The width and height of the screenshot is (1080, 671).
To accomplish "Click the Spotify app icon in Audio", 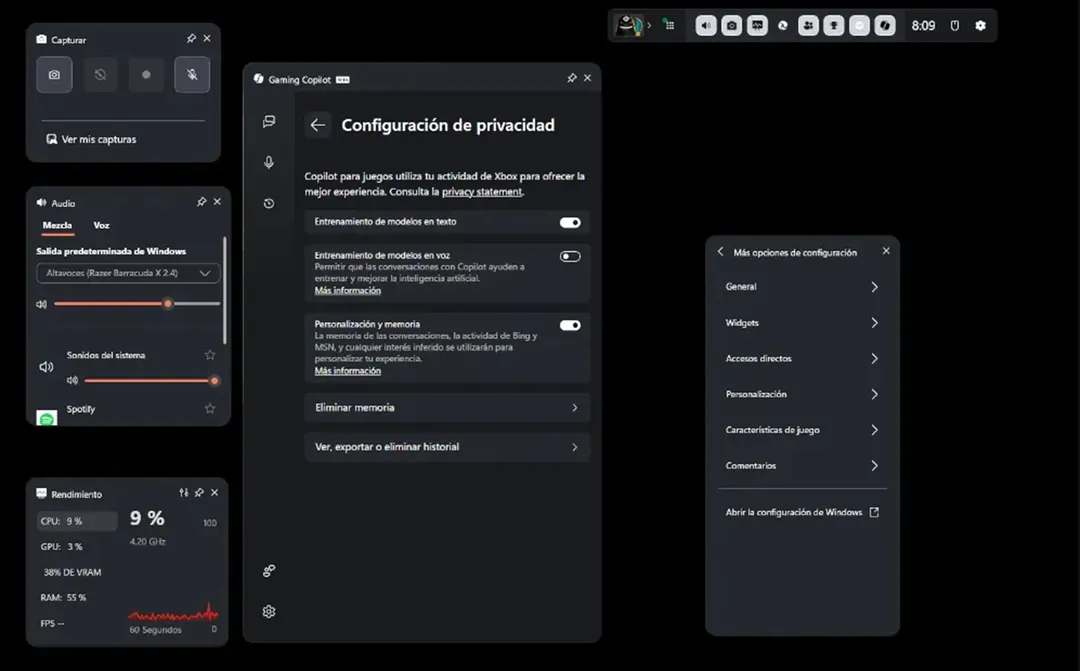I will (47, 417).
